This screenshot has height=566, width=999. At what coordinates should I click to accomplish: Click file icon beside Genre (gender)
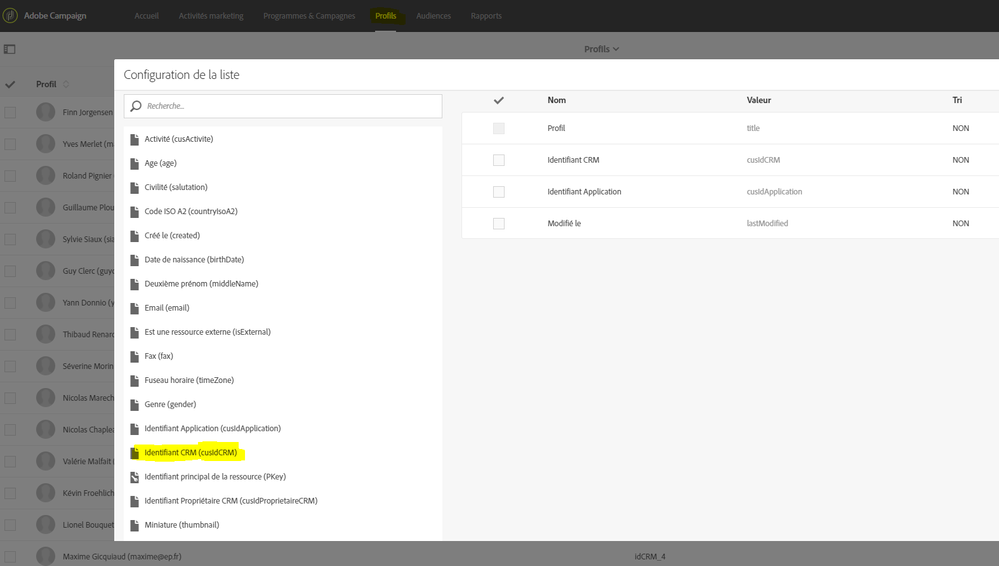tap(135, 404)
